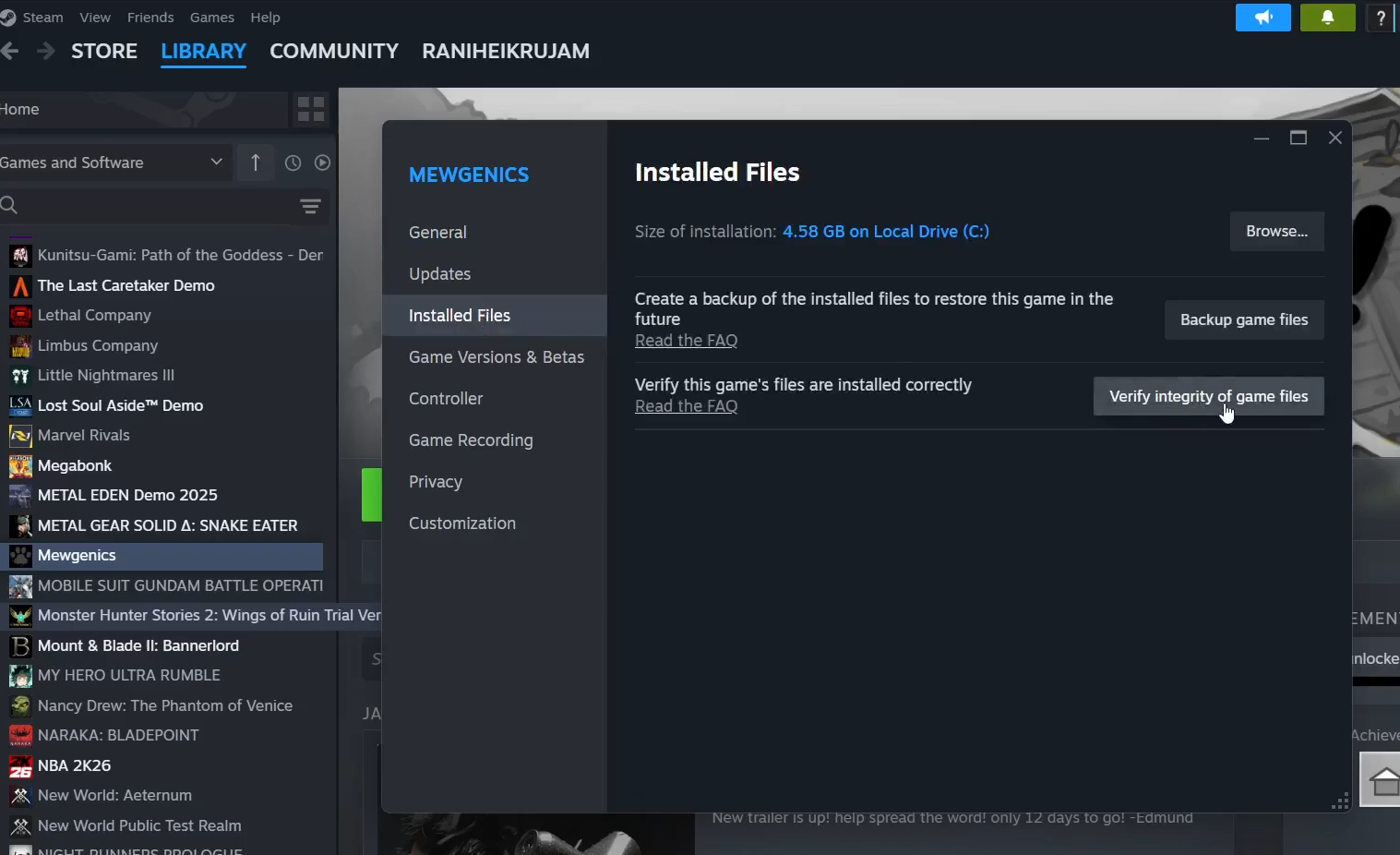The height and width of the screenshot is (855, 1400).
Task: Select Marvel Rivals in the game list
Action: point(84,436)
